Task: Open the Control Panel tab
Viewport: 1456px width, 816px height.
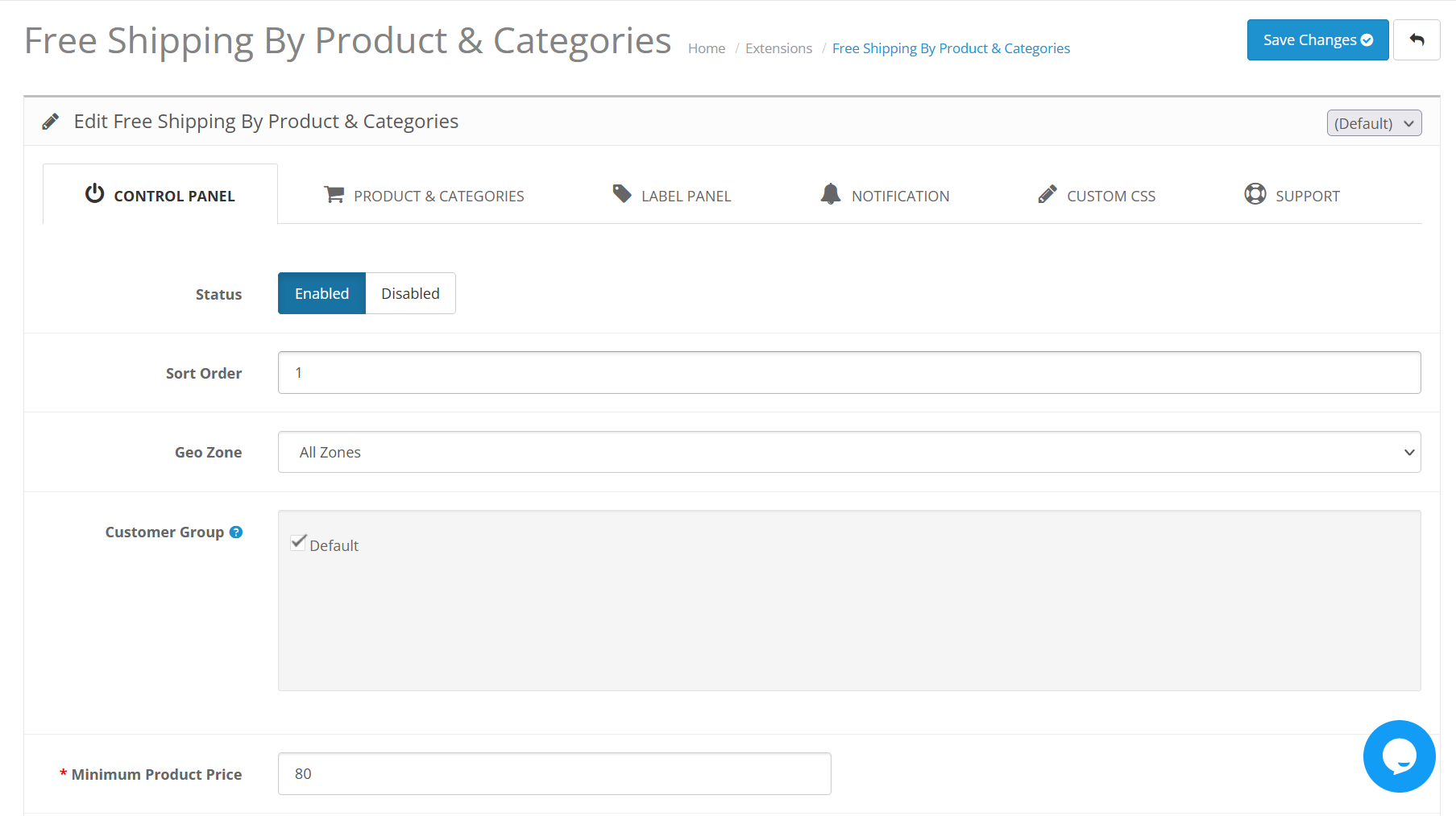Action: pyautogui.click(x=160, y=195)
